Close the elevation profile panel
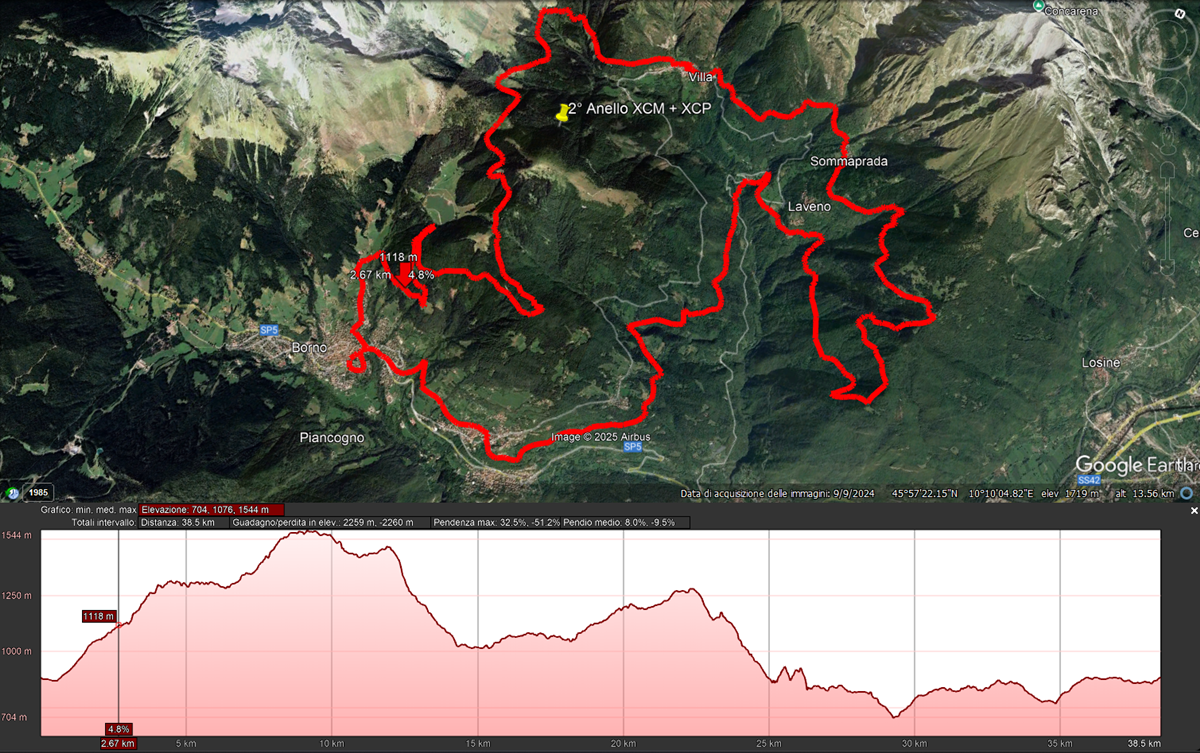This screenshot has height=753, width=1200. [x=1193, y=510]
